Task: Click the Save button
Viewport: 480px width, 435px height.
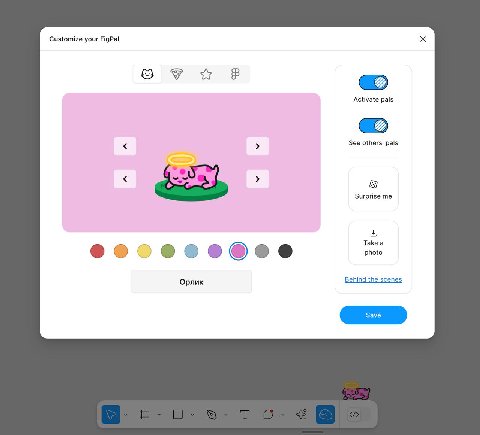Action: (x=373, y=315)
